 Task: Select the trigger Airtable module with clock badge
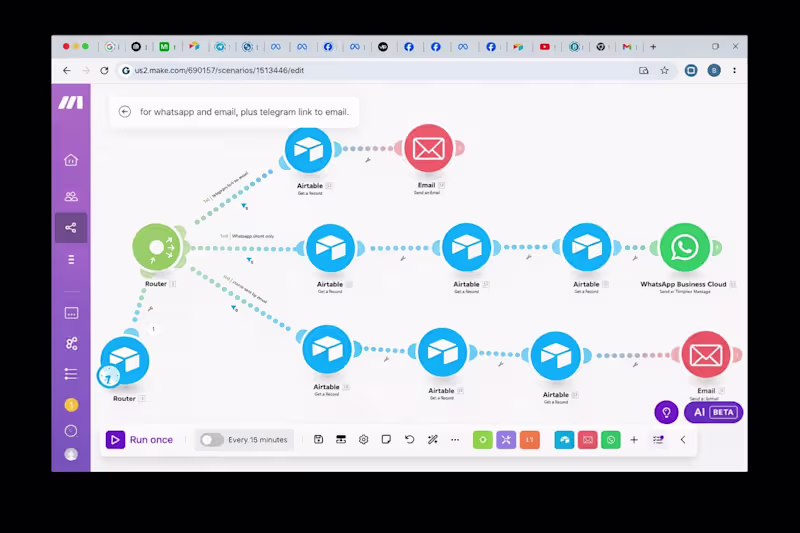pyautogui.click(x=124, y=361)
